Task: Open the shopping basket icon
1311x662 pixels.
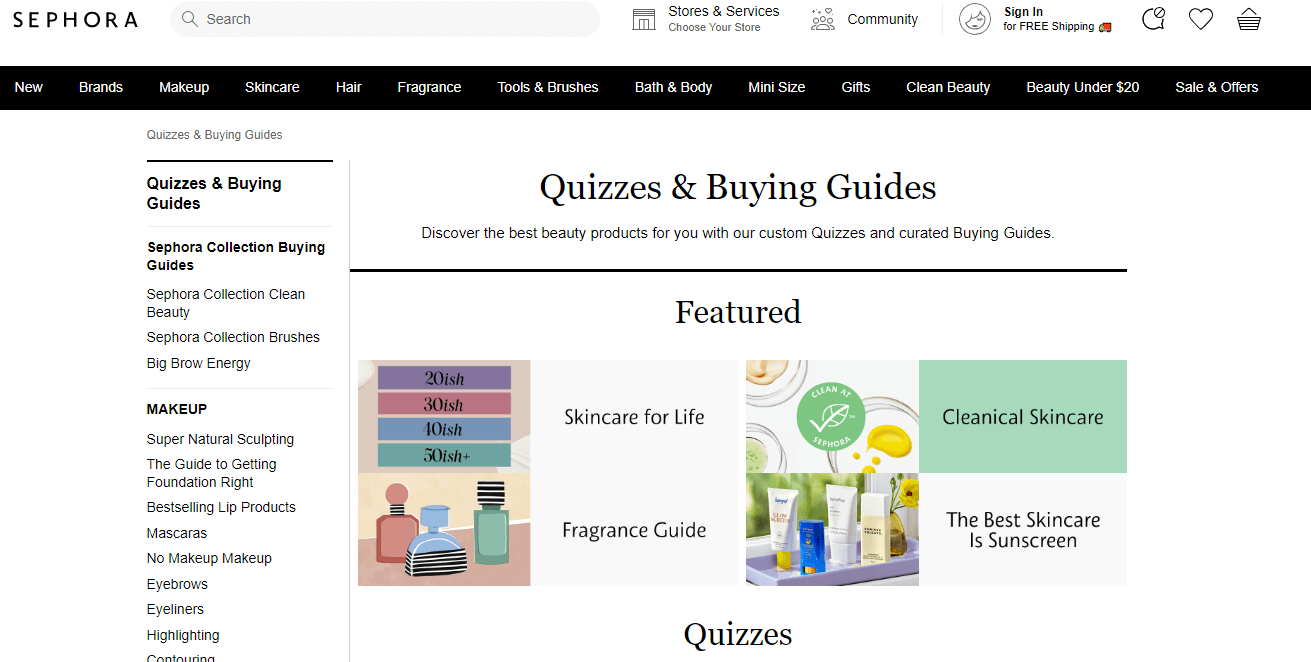Action: 1248,19
